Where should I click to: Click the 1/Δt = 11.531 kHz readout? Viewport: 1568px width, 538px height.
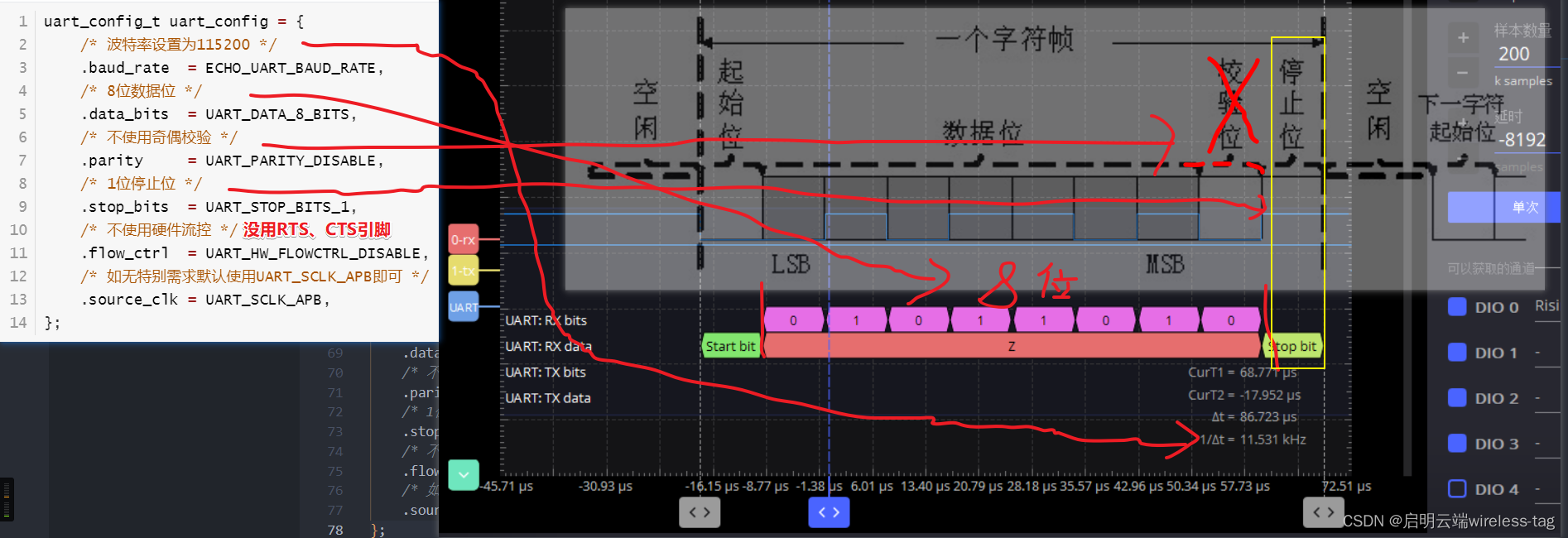click(x=1253, y=440)
